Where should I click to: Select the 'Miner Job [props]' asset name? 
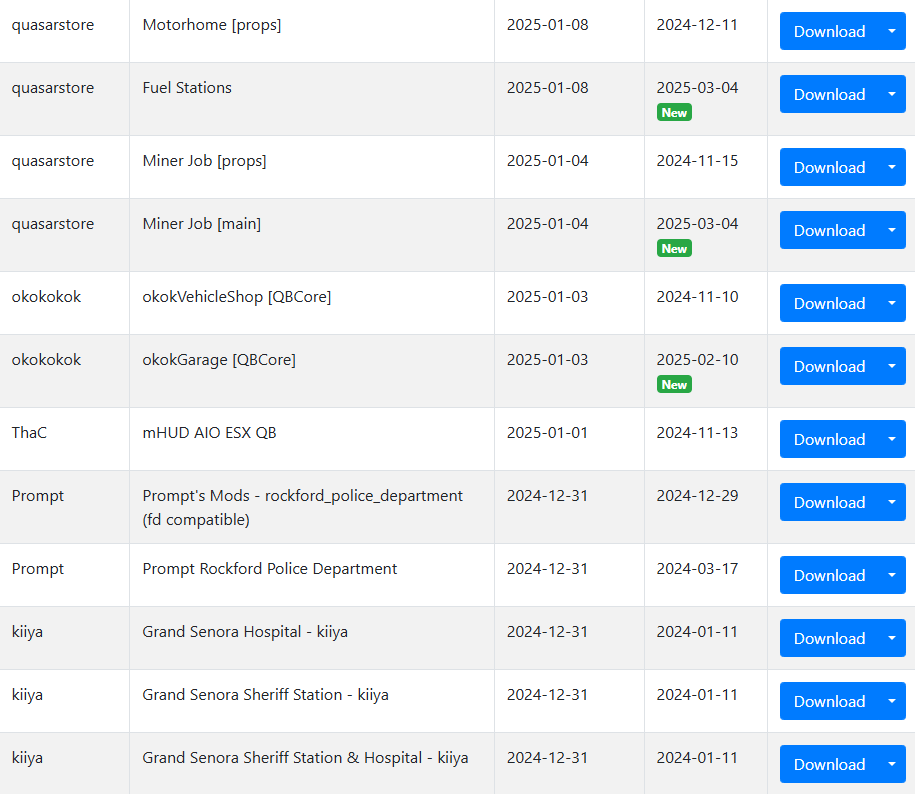204,161
